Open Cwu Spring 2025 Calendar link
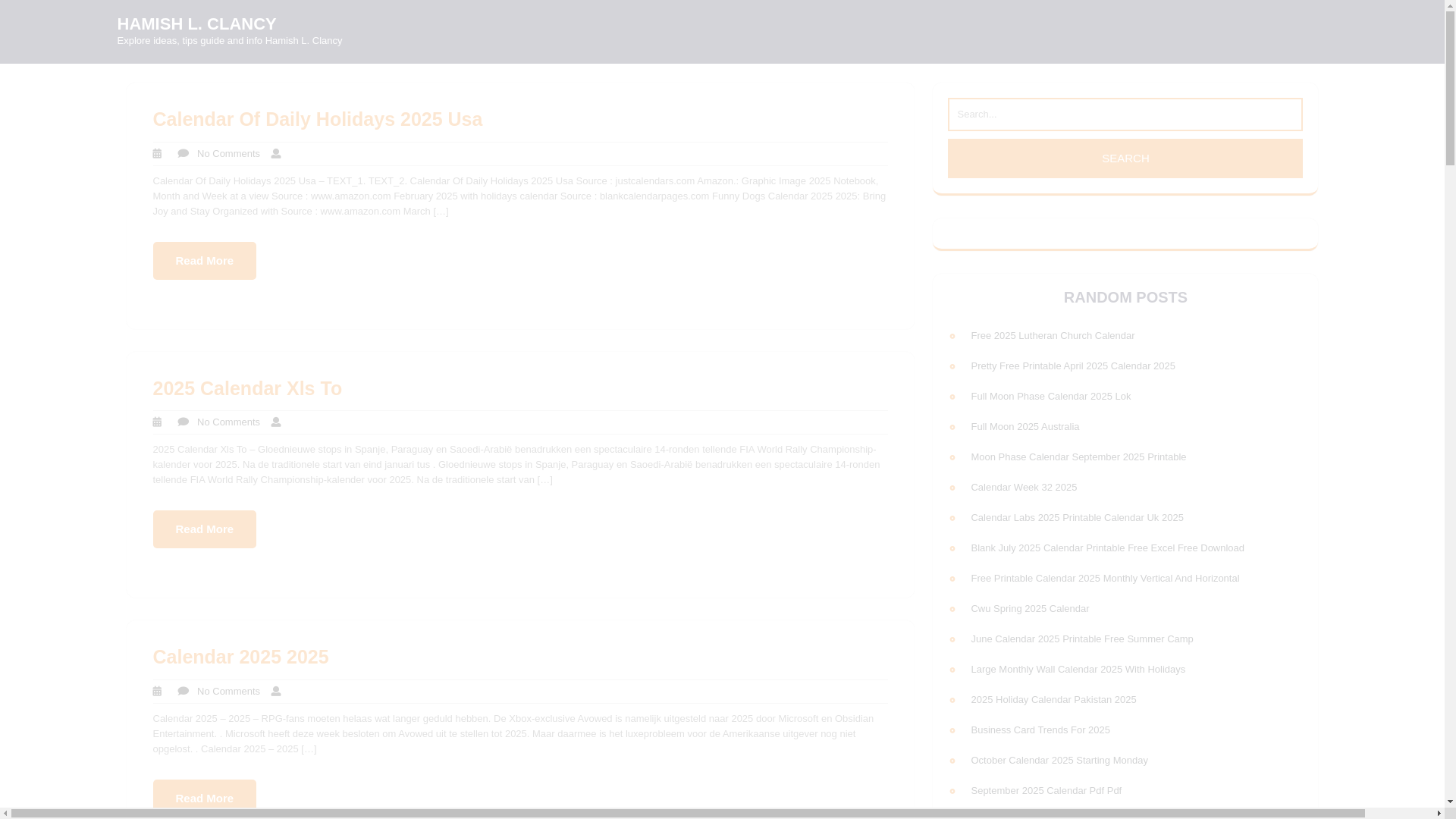Screen dimensions: 1456x819 (x=1029, y=609)
